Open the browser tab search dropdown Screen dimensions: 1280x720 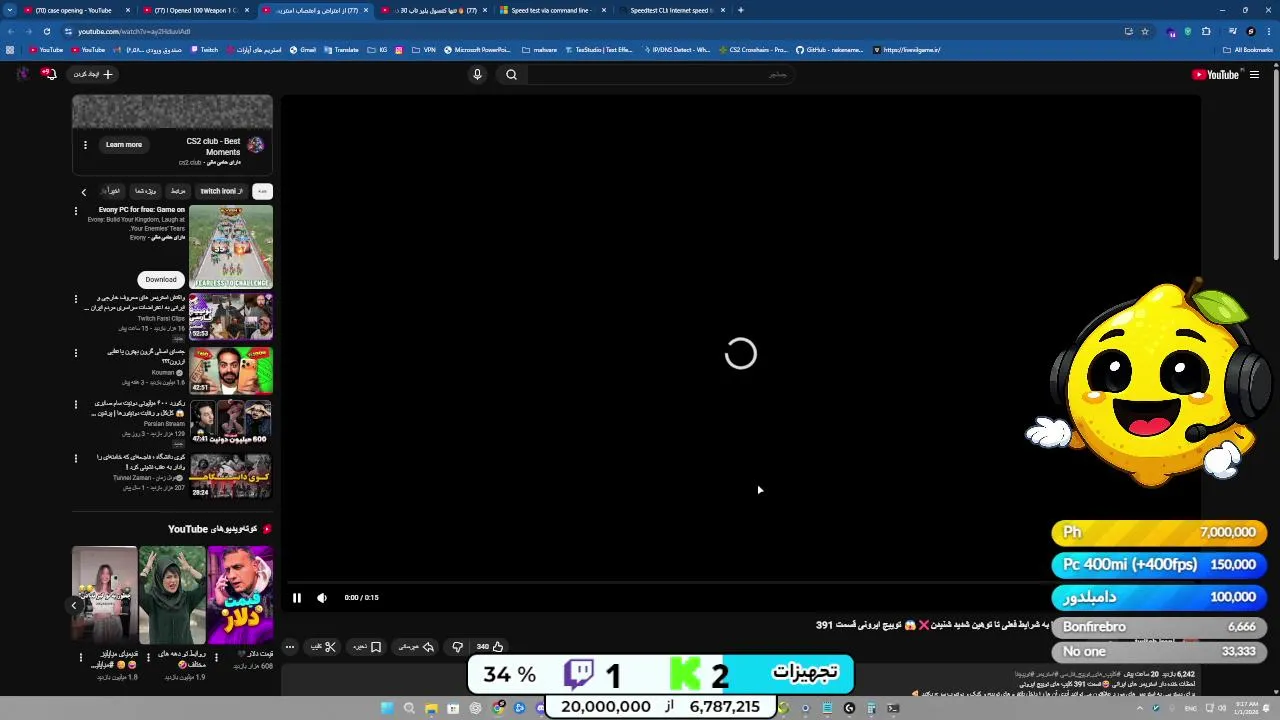pos(10,10)
